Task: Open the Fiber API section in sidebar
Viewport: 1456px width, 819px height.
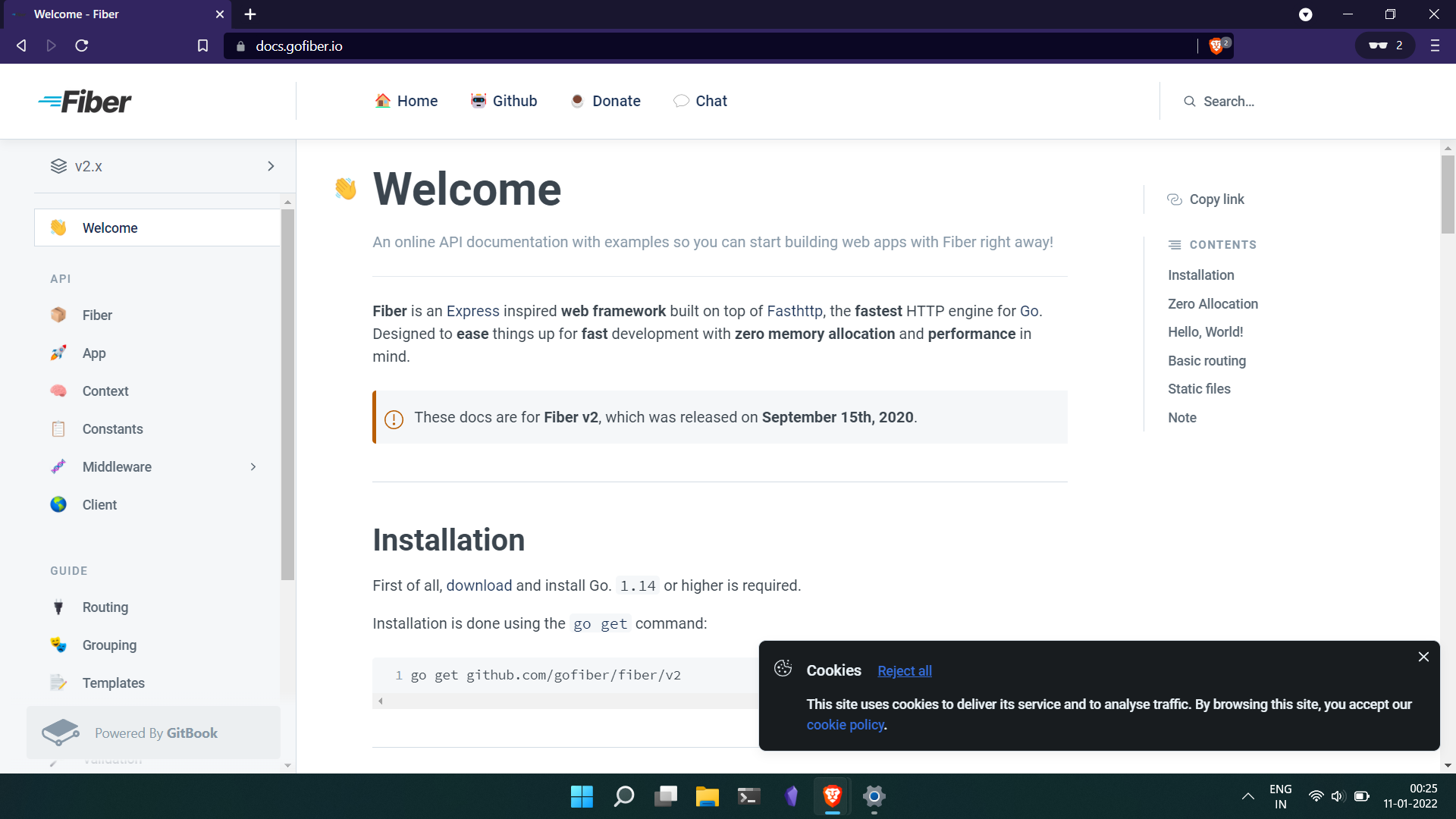Action: click(97, 315)
